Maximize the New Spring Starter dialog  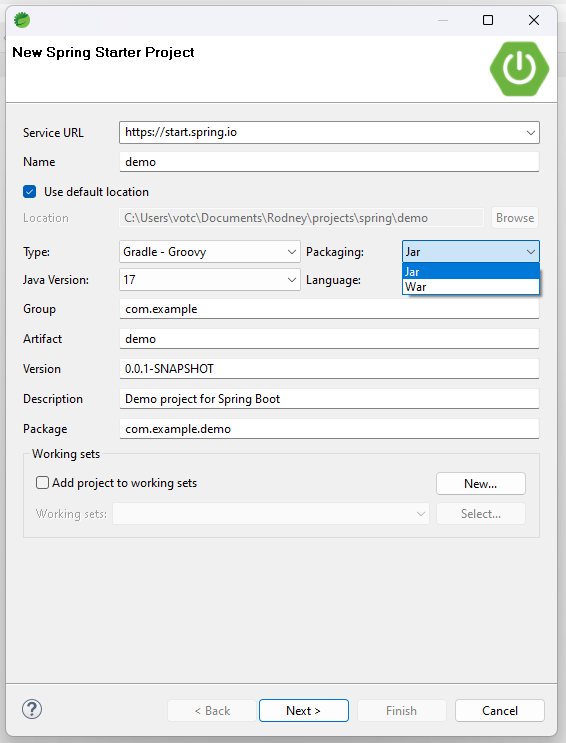488,20
